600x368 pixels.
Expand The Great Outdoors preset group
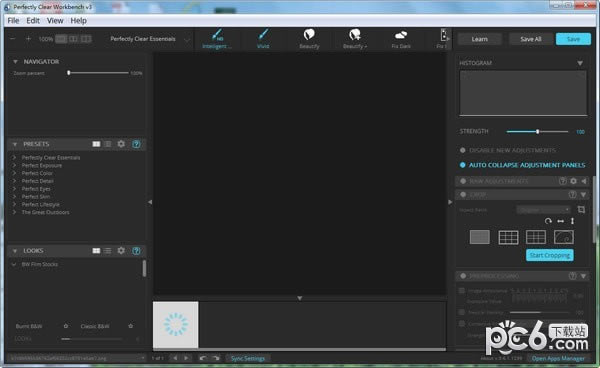coord(14,212)
